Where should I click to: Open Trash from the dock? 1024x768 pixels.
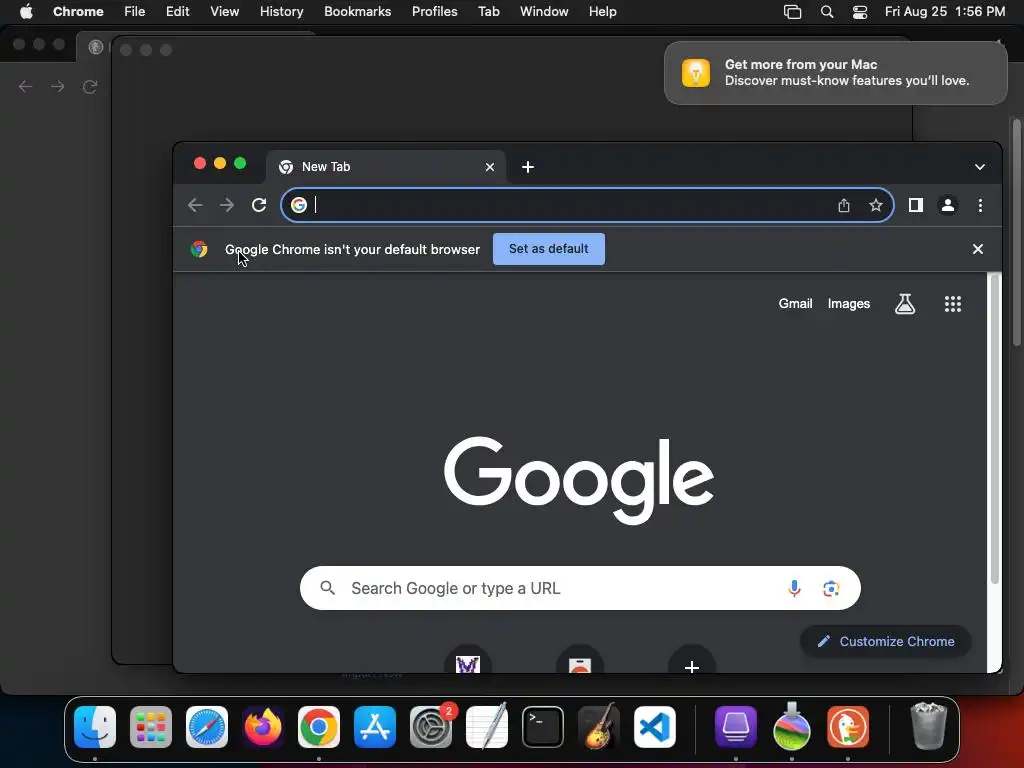928,727
